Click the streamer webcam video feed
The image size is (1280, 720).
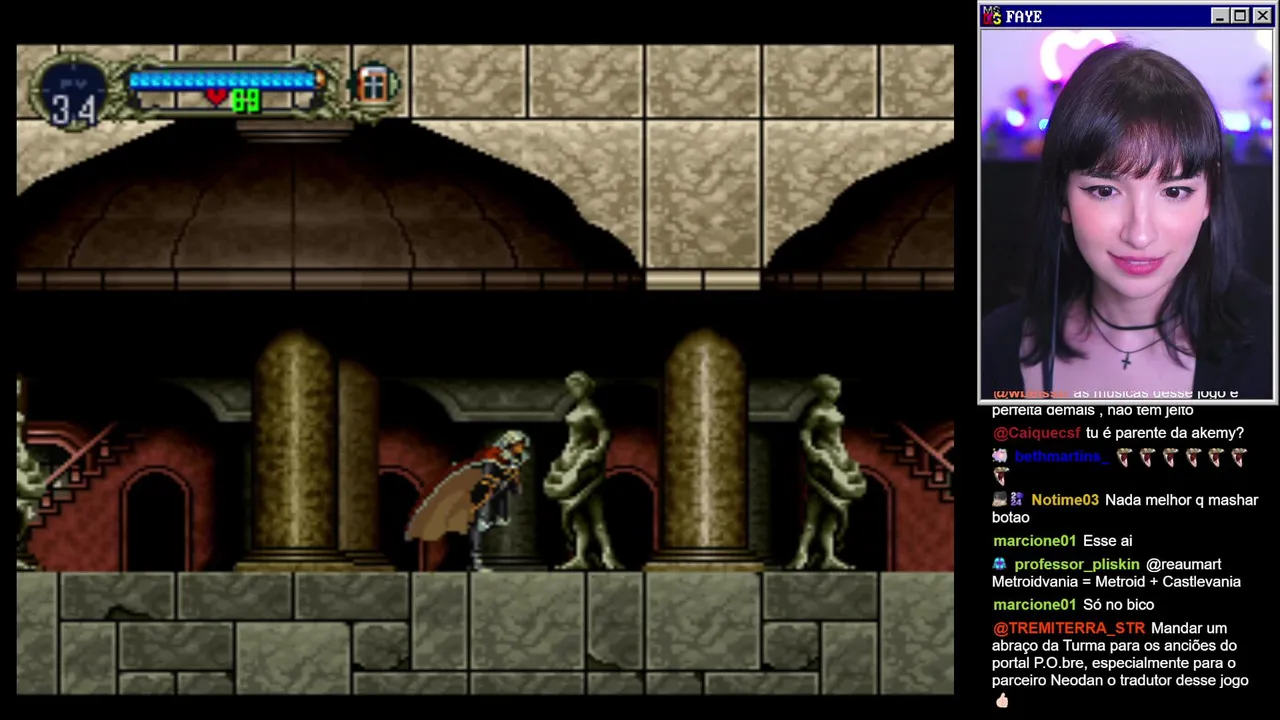(1127, 214)
